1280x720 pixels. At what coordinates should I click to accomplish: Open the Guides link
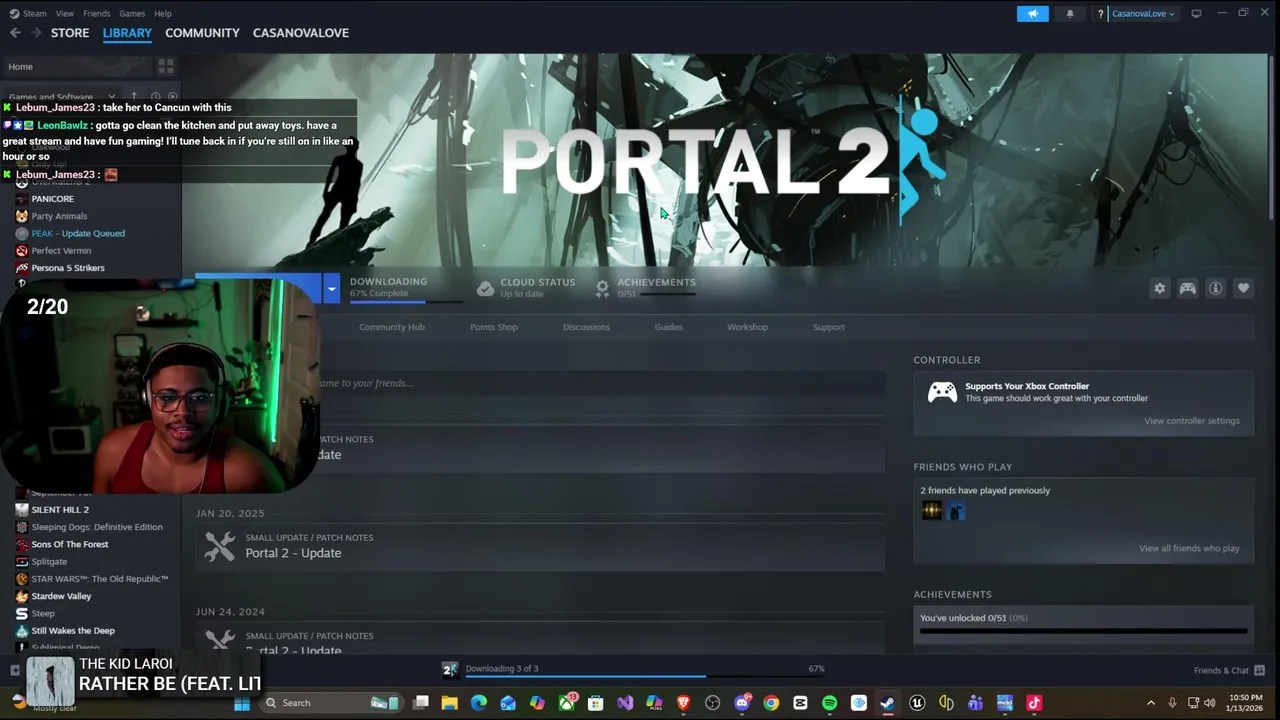click(668, 327)
